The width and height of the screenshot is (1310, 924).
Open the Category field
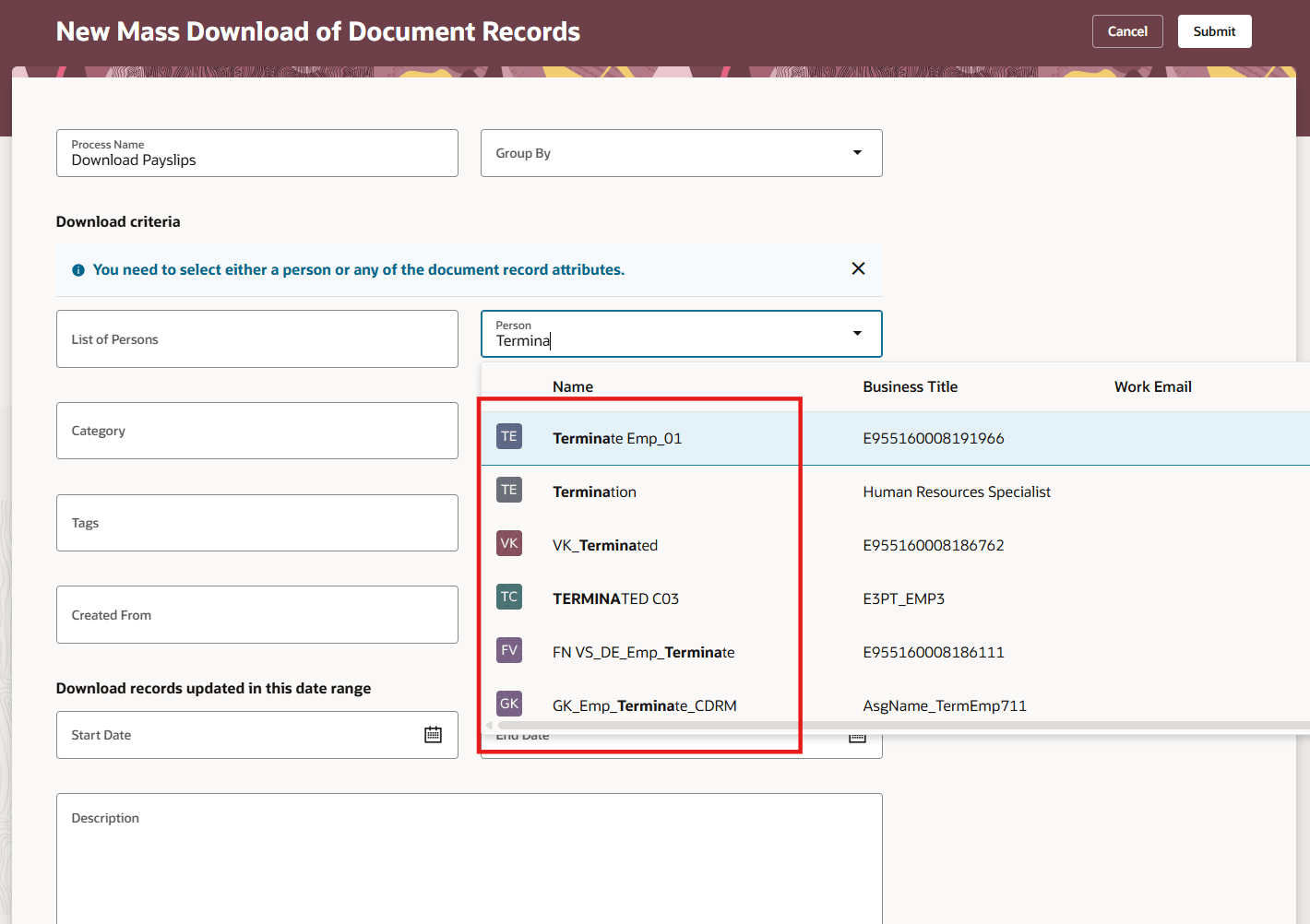tap(256, 431)
